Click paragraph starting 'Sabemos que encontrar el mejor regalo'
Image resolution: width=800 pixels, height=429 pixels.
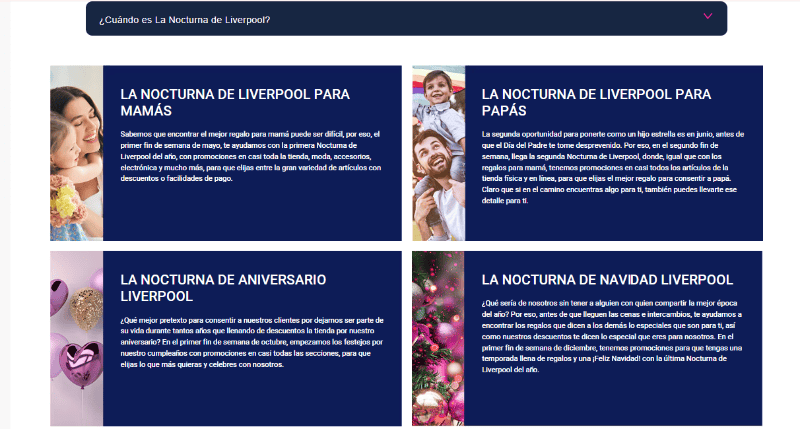251,156
